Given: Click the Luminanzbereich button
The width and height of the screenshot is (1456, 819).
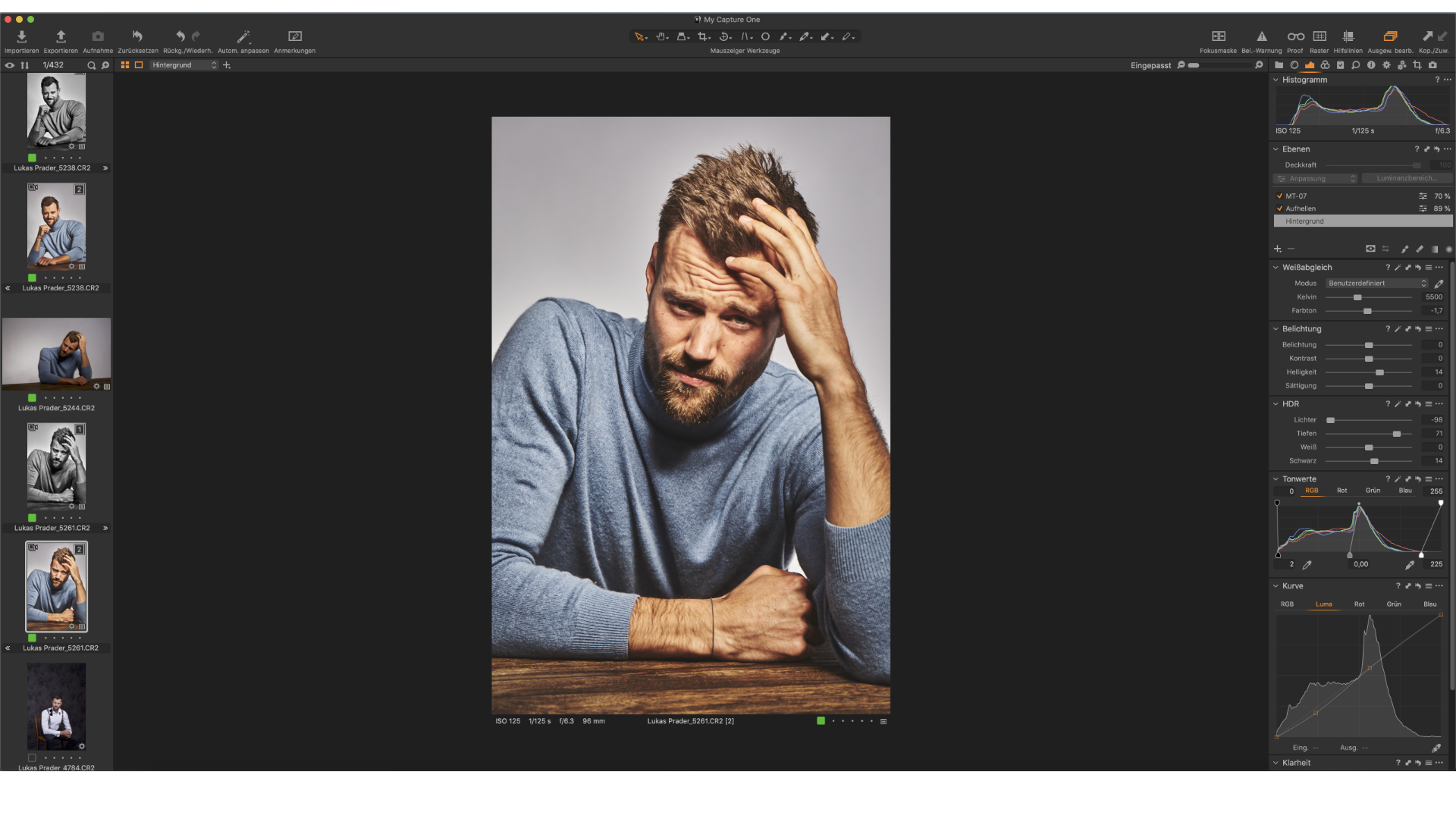Looking at the screenshot, I should [1407, 178].
